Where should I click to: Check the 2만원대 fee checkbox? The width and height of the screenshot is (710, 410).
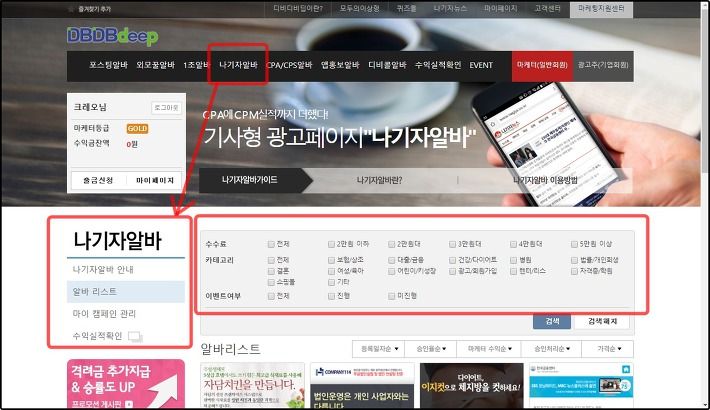392,244
